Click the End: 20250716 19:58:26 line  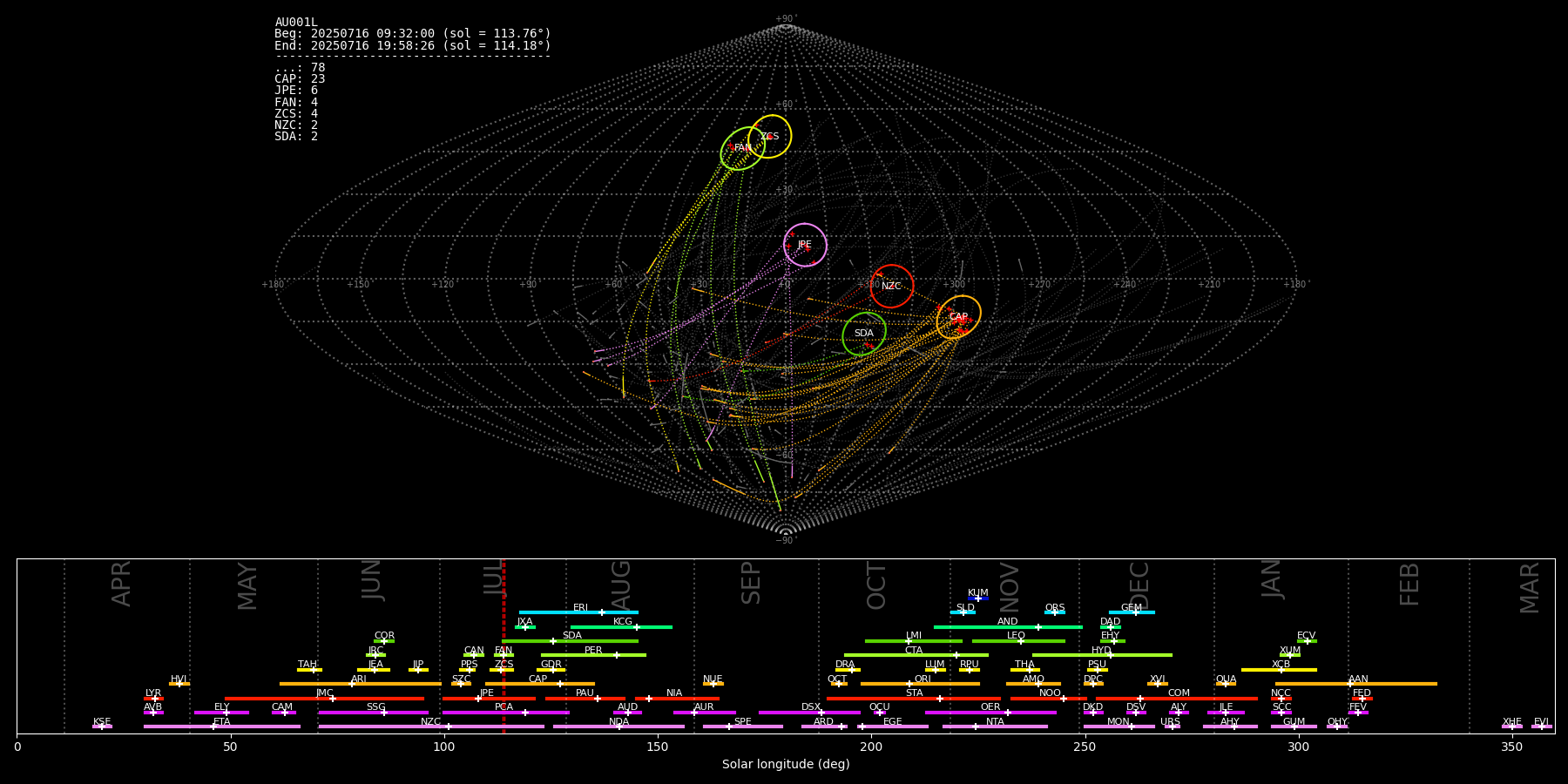pos(413,45)
